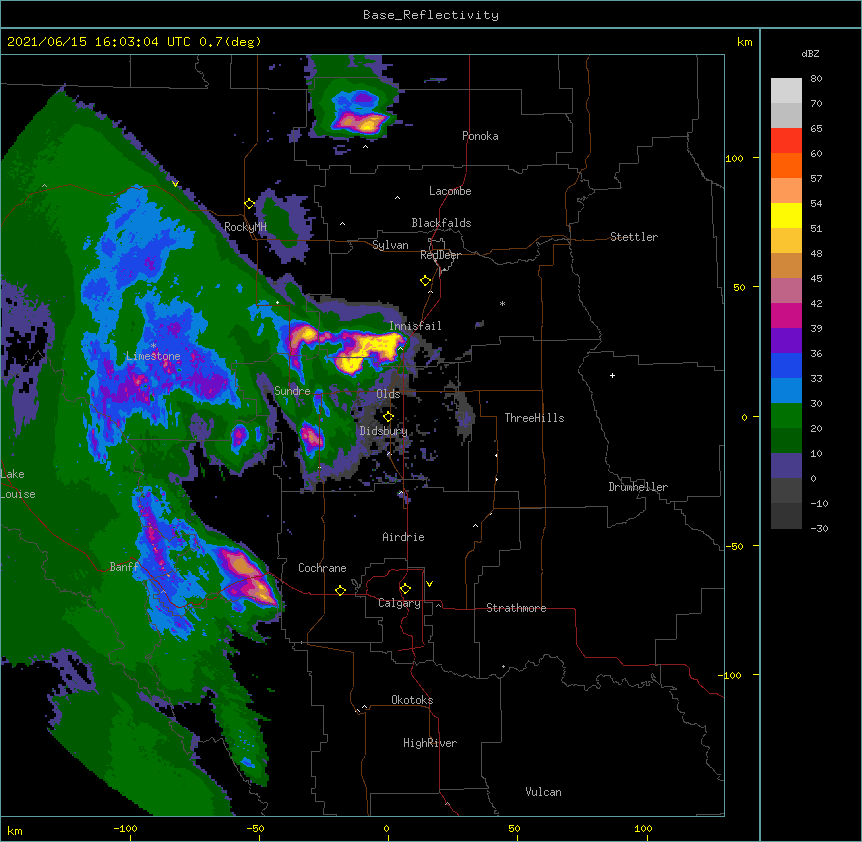Select the ThreeHills label
Image resolution: width=862 pixels, height=842 pixels.
(x=534, y=418)
